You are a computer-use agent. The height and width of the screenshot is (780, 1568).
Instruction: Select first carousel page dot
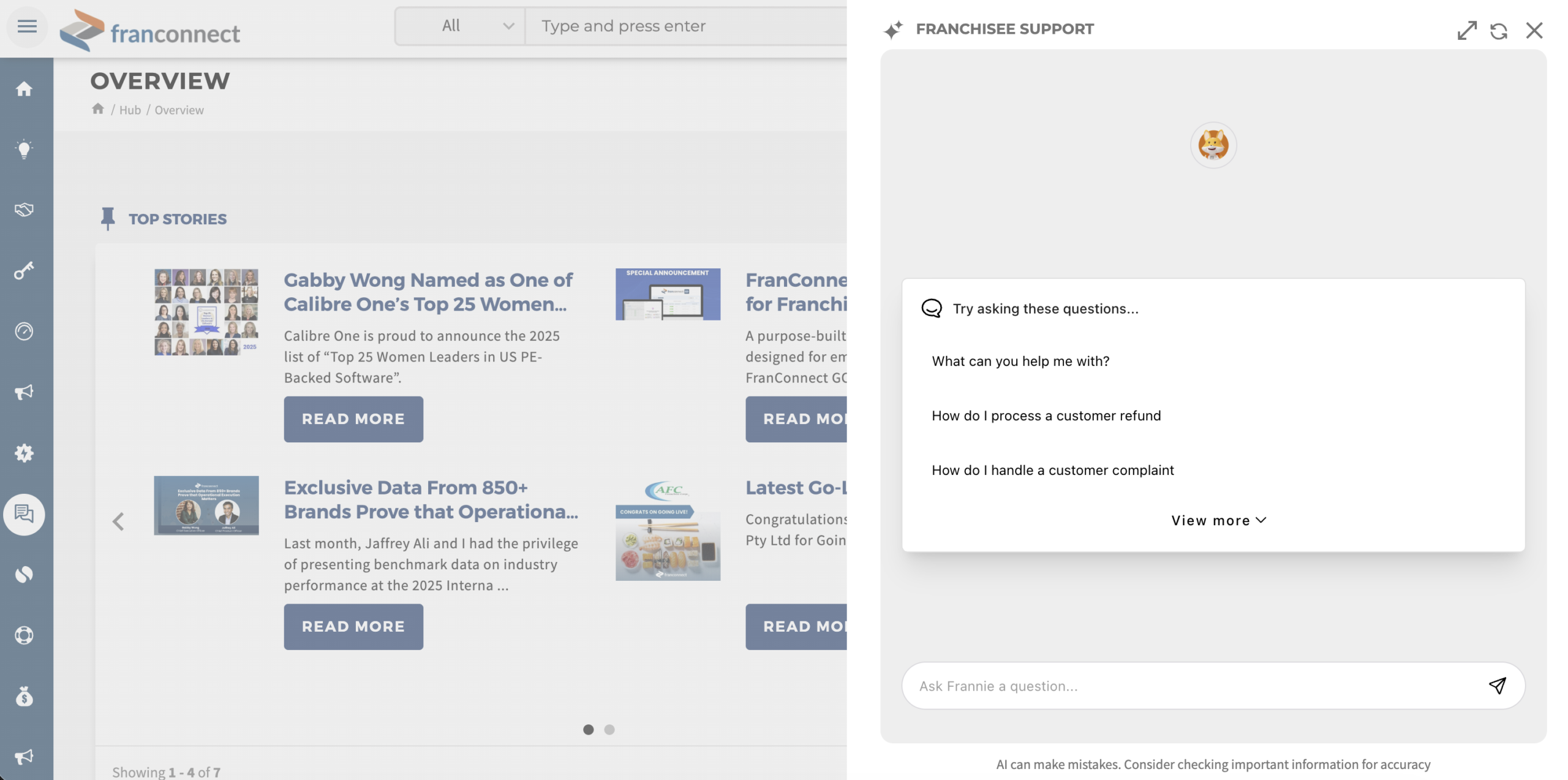coord(588,729)
